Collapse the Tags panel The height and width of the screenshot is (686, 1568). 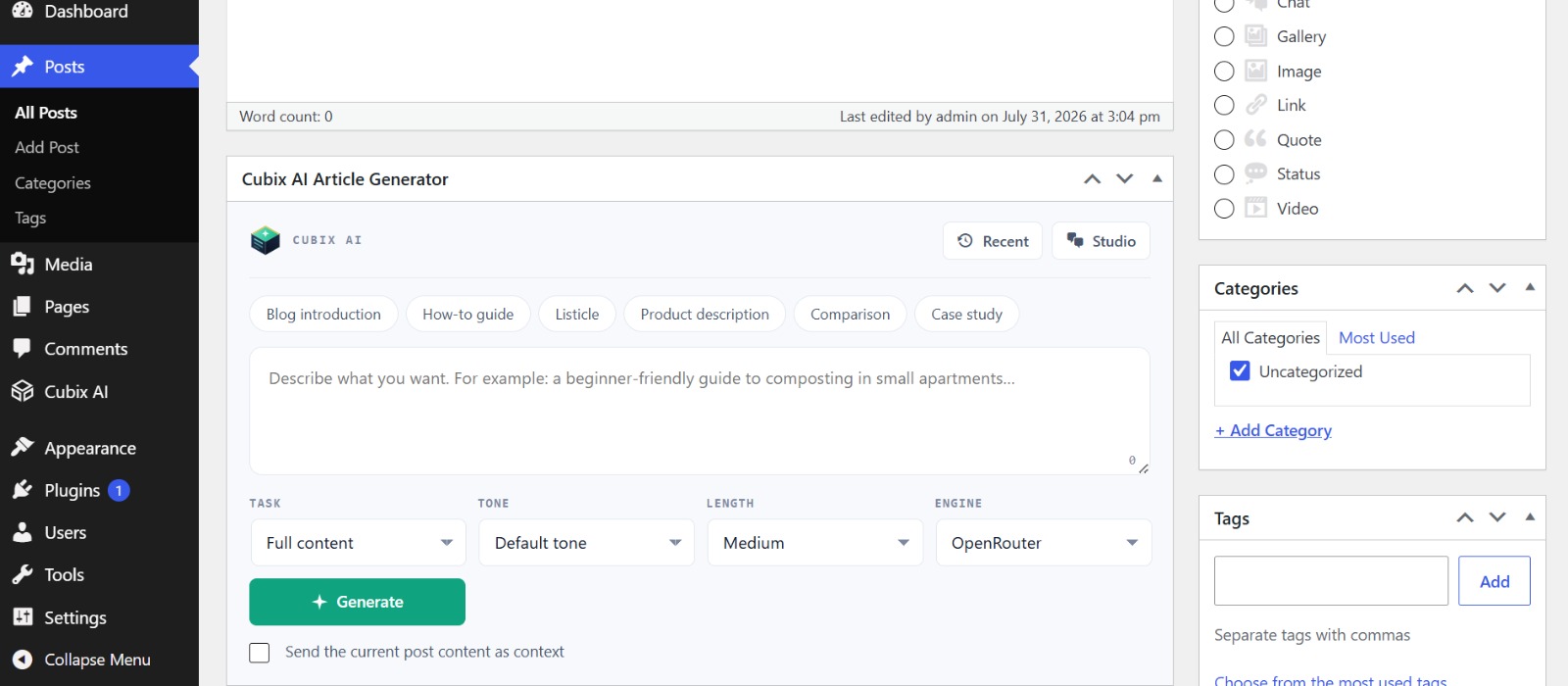pyautogui.click(x=1530, y=517)
